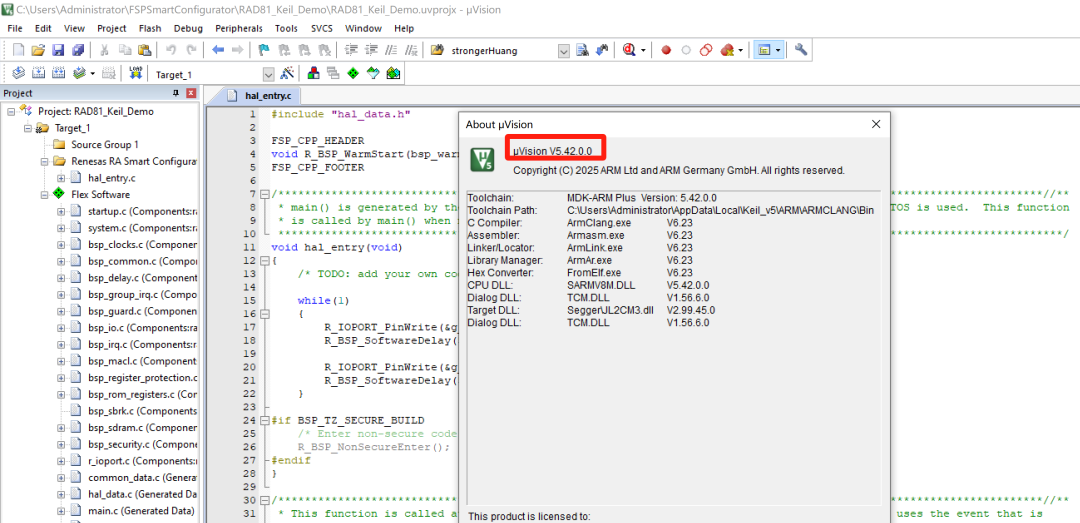Collapse the Project: RAD81_Keil_Demo node
Image resolution: width=1080 pixels, height=523 pixels.
pos(11,111)
